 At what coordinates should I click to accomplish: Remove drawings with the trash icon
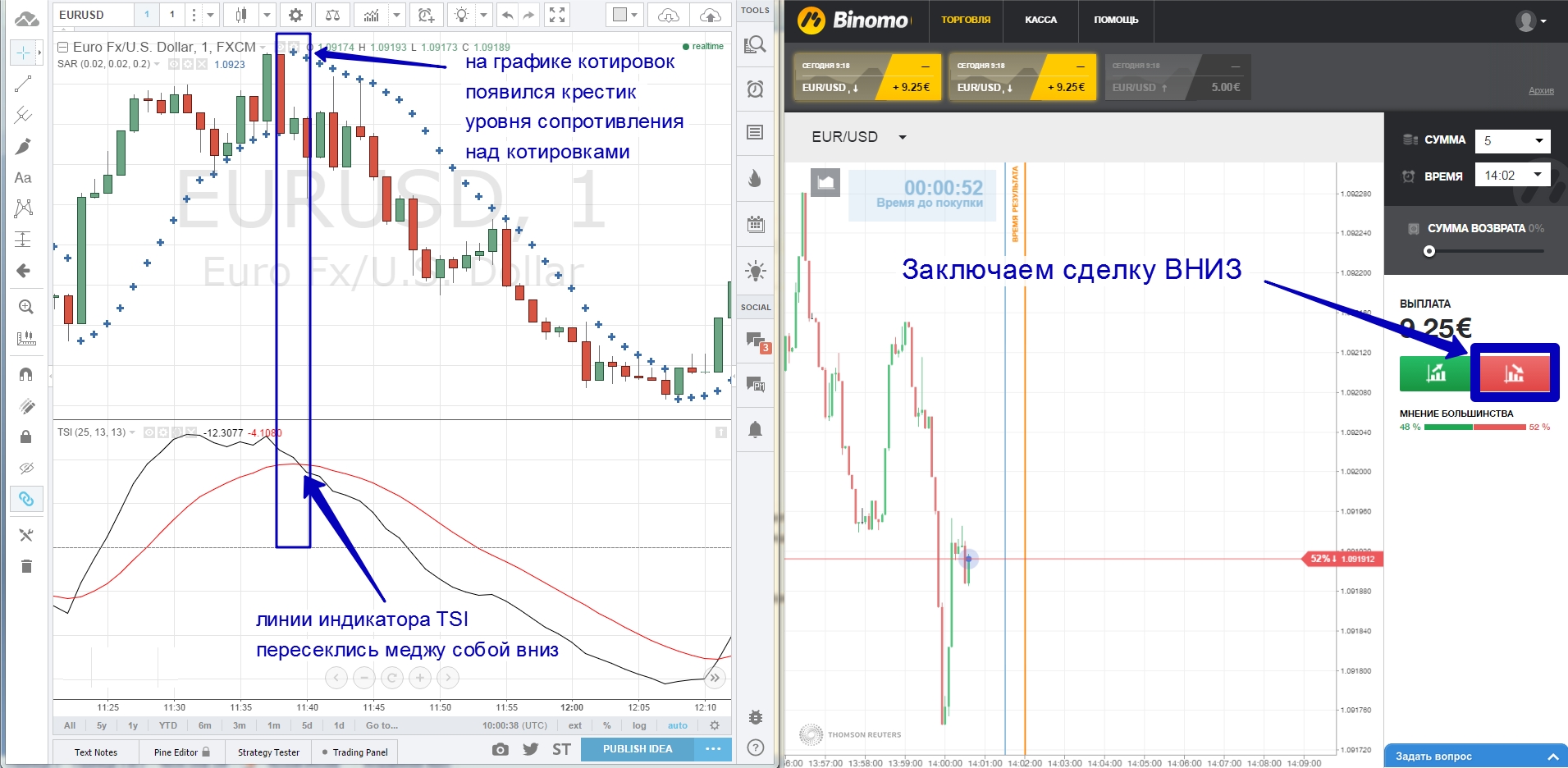pos(25,566)
